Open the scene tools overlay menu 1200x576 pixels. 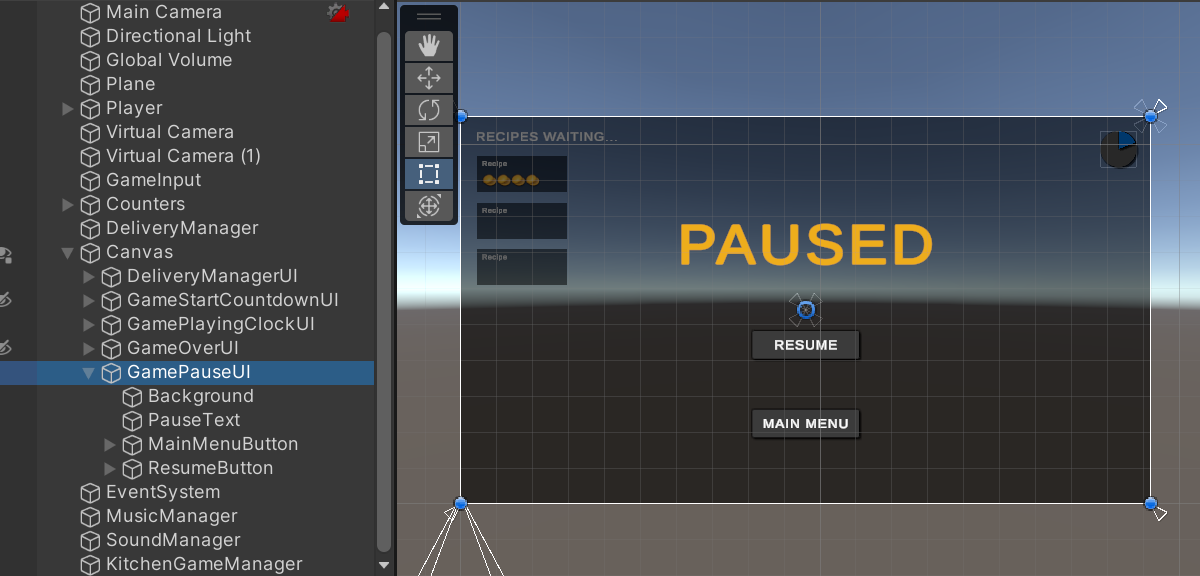click(x=428, y=15)
